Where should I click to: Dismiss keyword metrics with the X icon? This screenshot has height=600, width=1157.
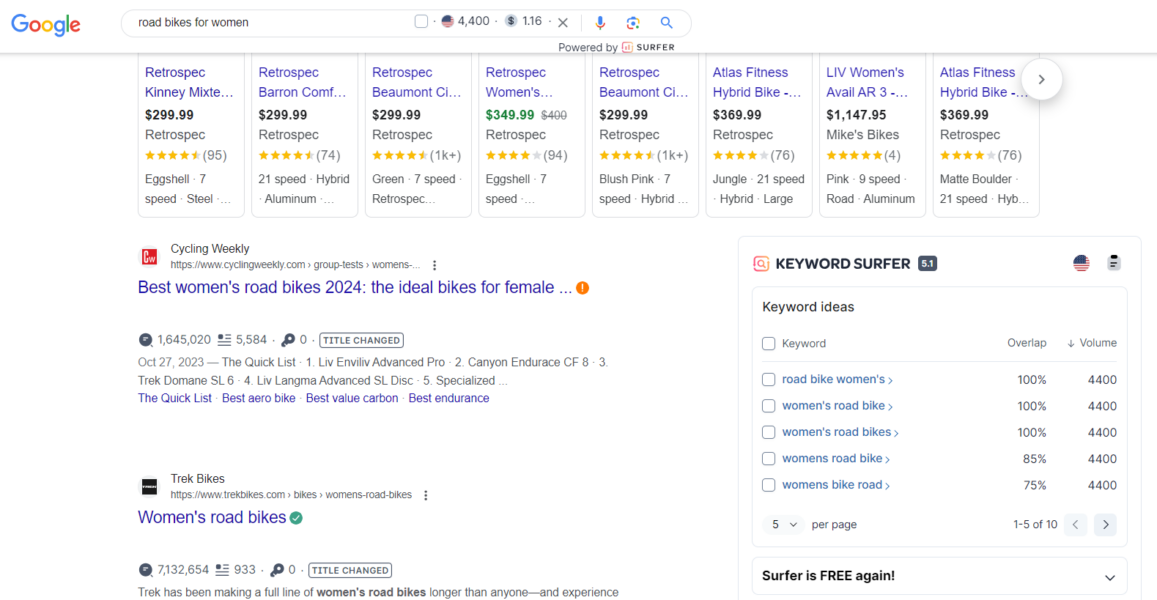click(x=563, y=21)
